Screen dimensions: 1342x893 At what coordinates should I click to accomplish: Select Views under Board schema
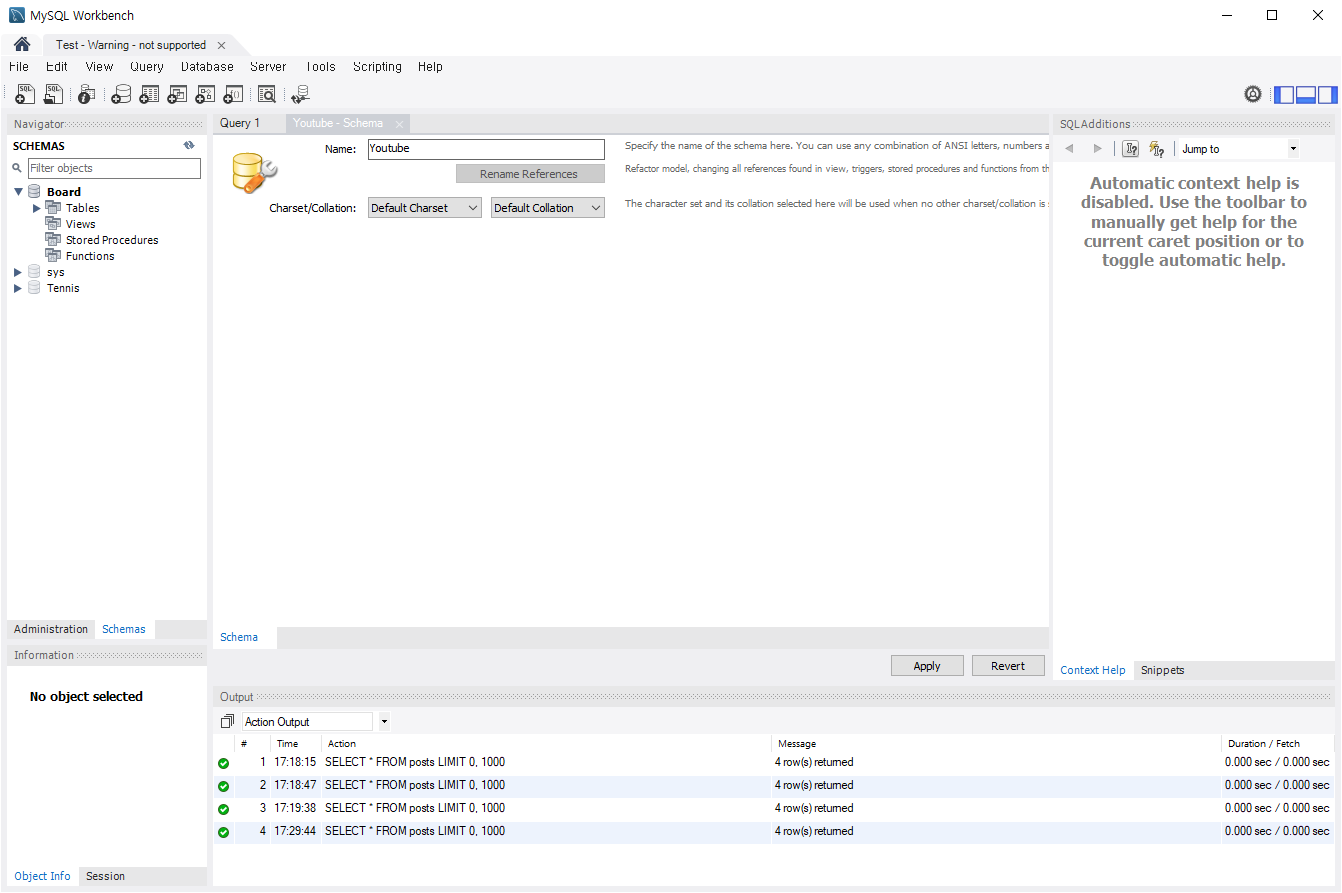coord(81,224)
